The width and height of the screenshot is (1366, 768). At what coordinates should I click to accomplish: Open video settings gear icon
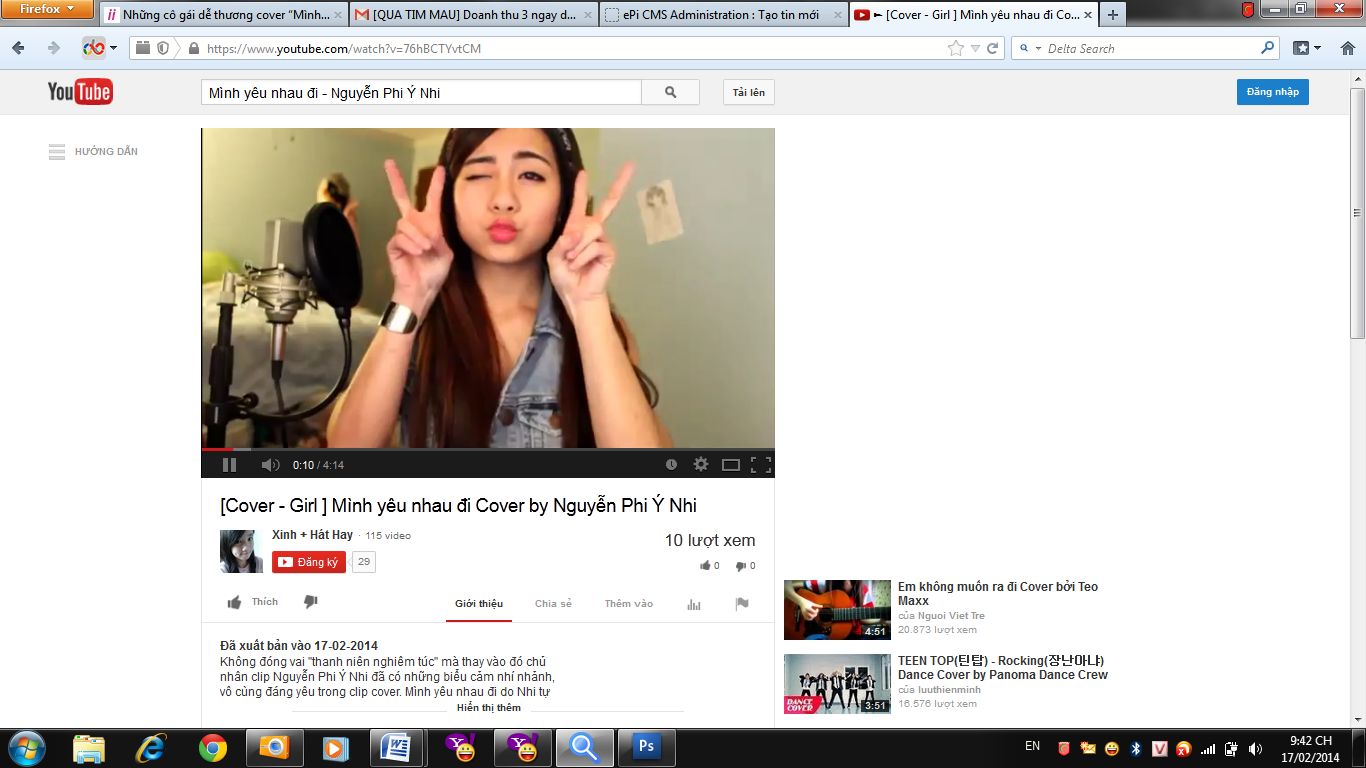click(701, 465)
